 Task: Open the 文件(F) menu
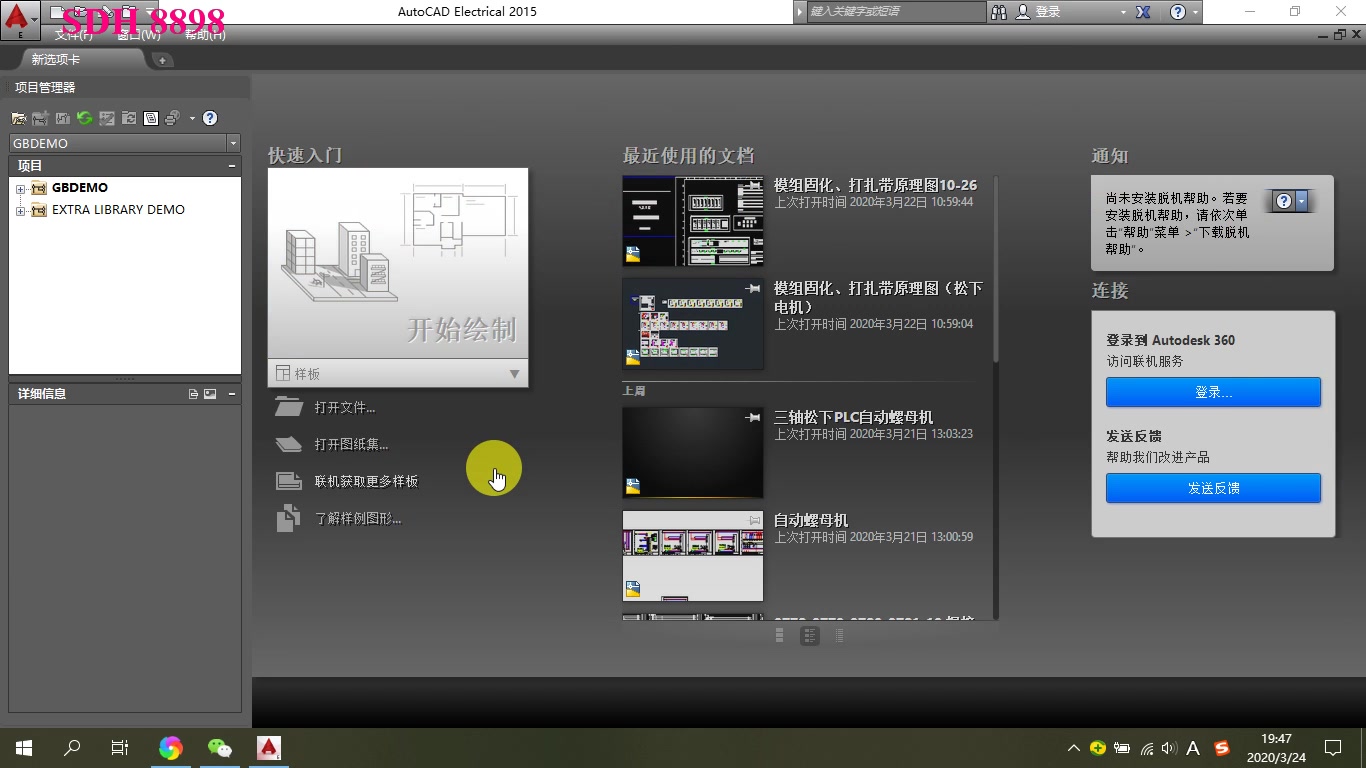point(75,34)
